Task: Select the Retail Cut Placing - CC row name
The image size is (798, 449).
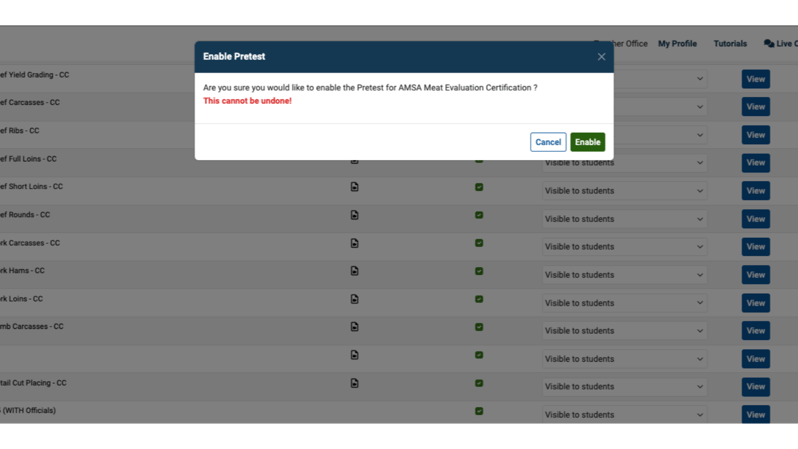Action: [33, 383]
